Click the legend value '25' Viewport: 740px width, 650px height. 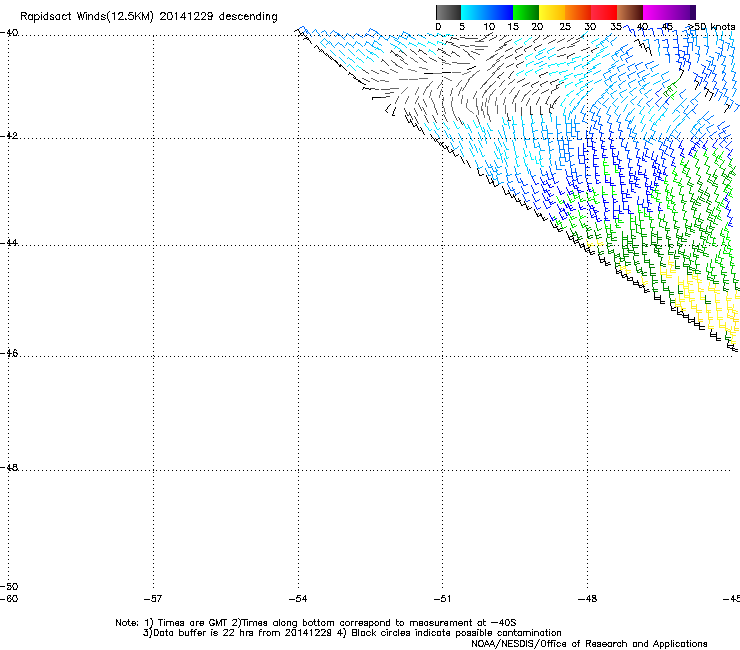pyautogui.click(x=565, y=27)
